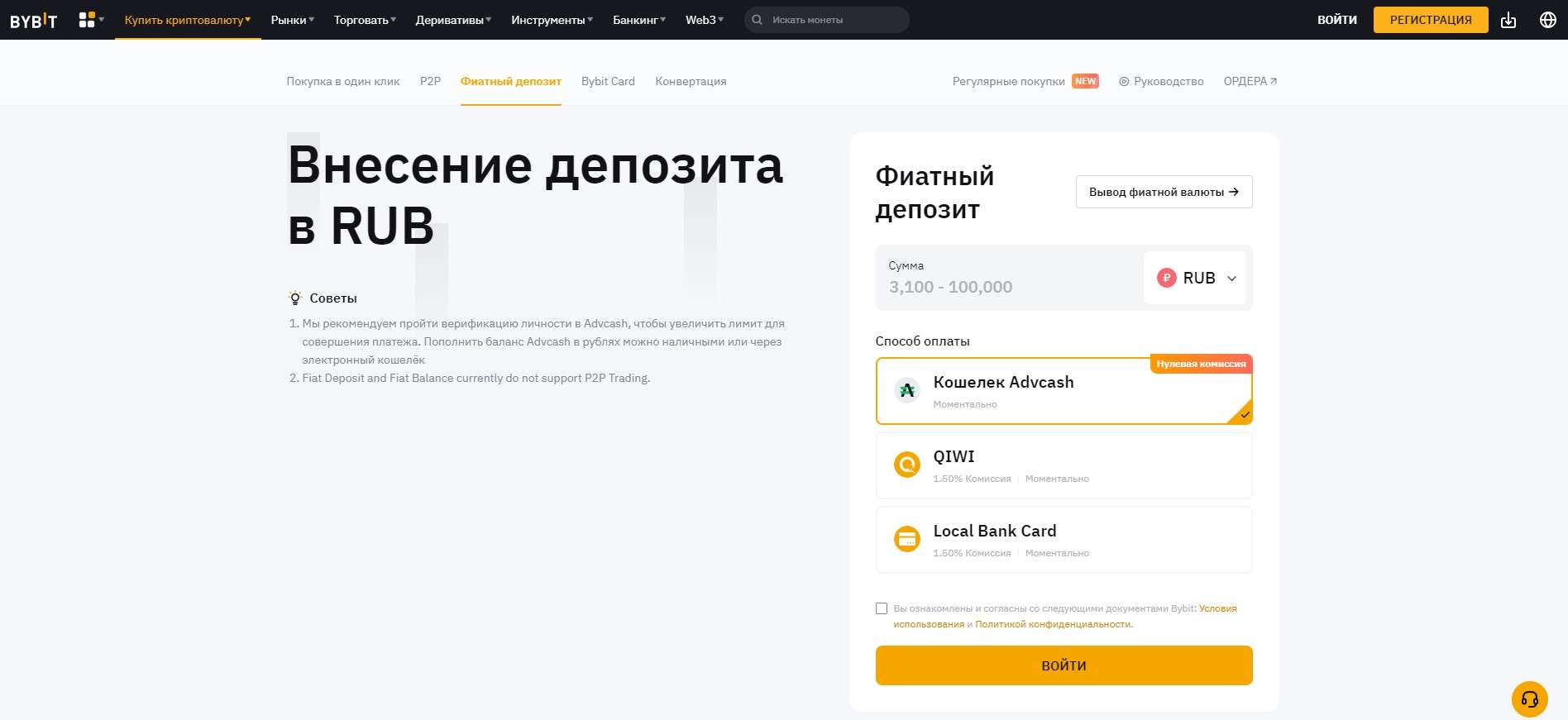Screen dimensions: 1568x720
Task: Open the support headset chat icon
Action: coord(1529,699)
